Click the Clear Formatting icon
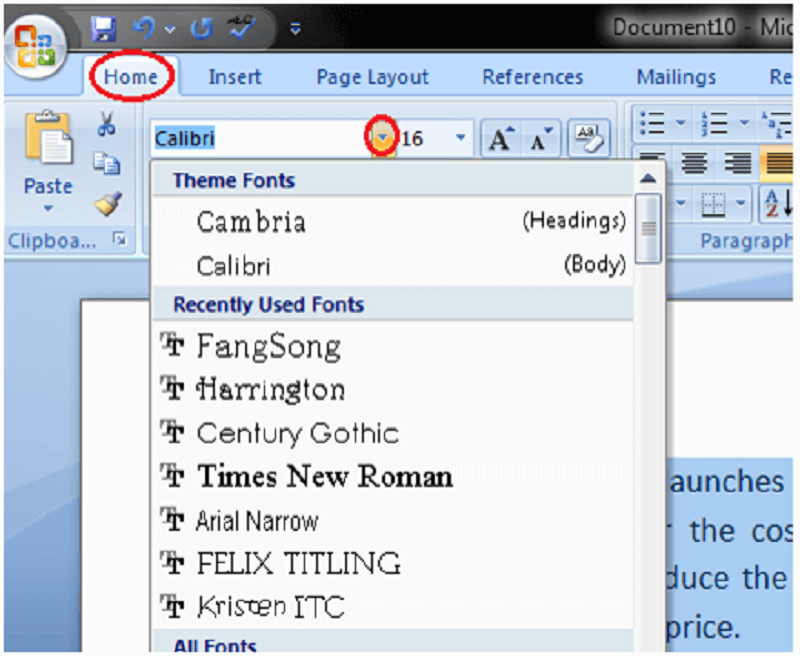Viewport: 800px width, 656px height. click(x=589, y=140)
